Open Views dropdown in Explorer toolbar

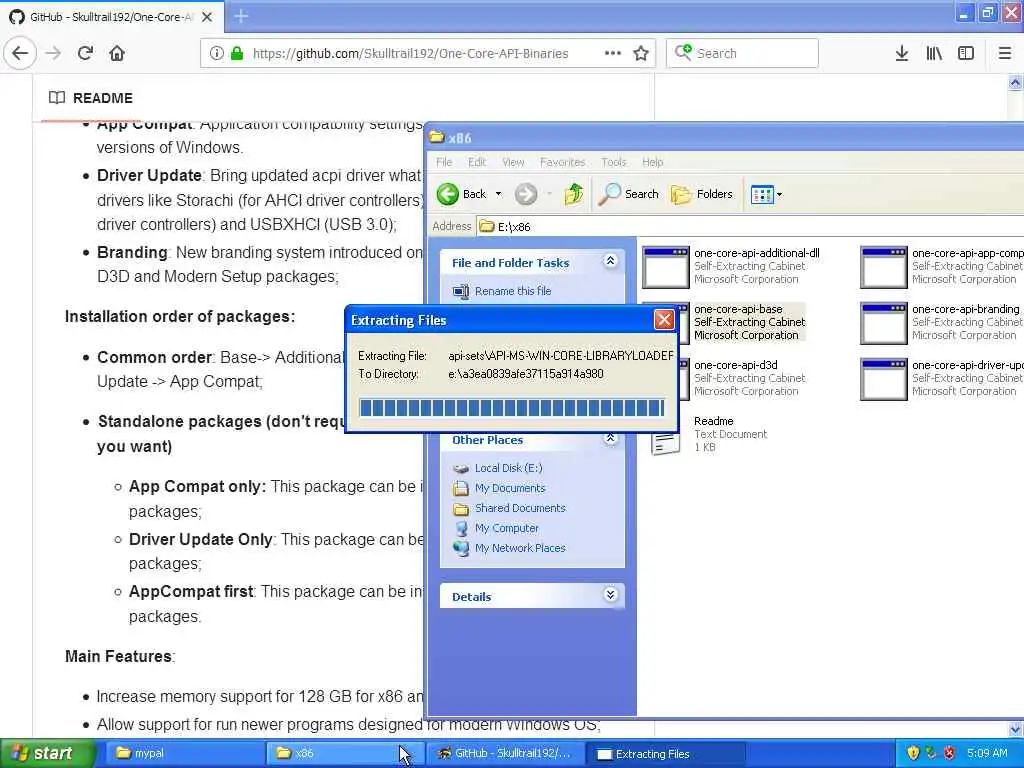coord(766,194)
